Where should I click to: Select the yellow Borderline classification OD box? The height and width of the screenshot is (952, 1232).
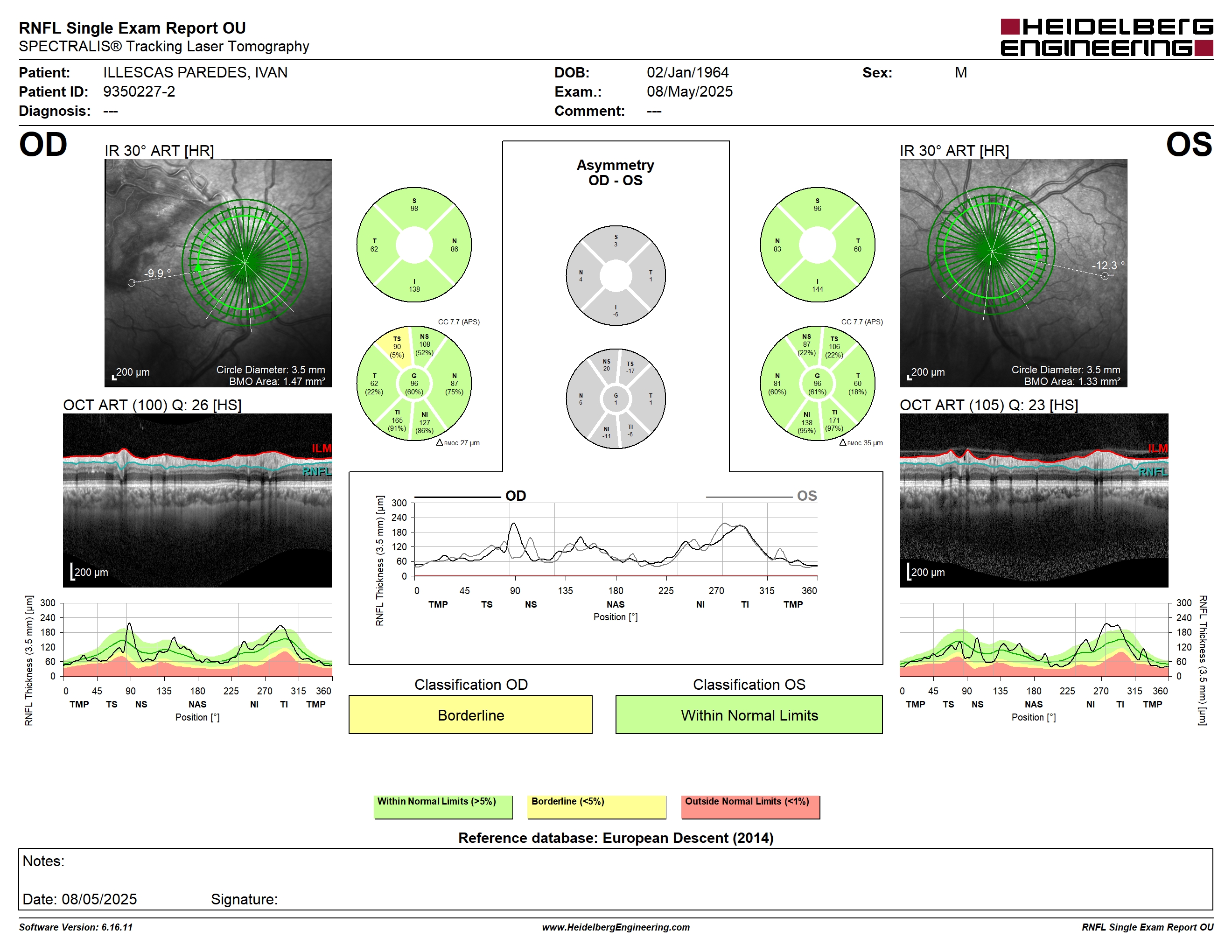(x=470, y=714)
